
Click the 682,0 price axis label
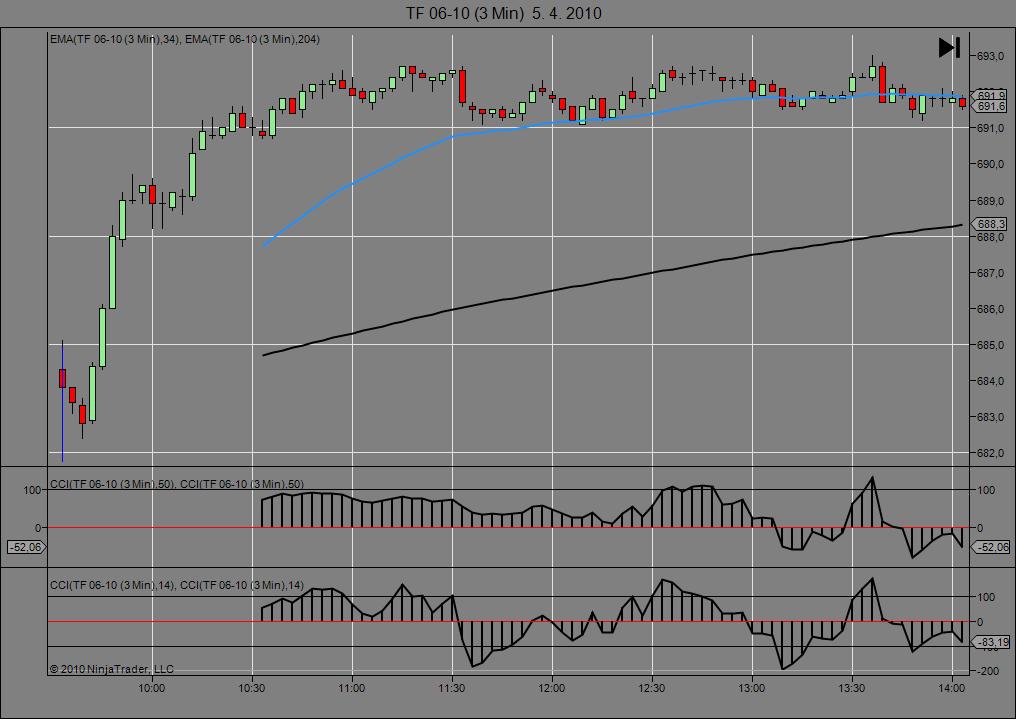pyautogui.click(x=990, y=453)
